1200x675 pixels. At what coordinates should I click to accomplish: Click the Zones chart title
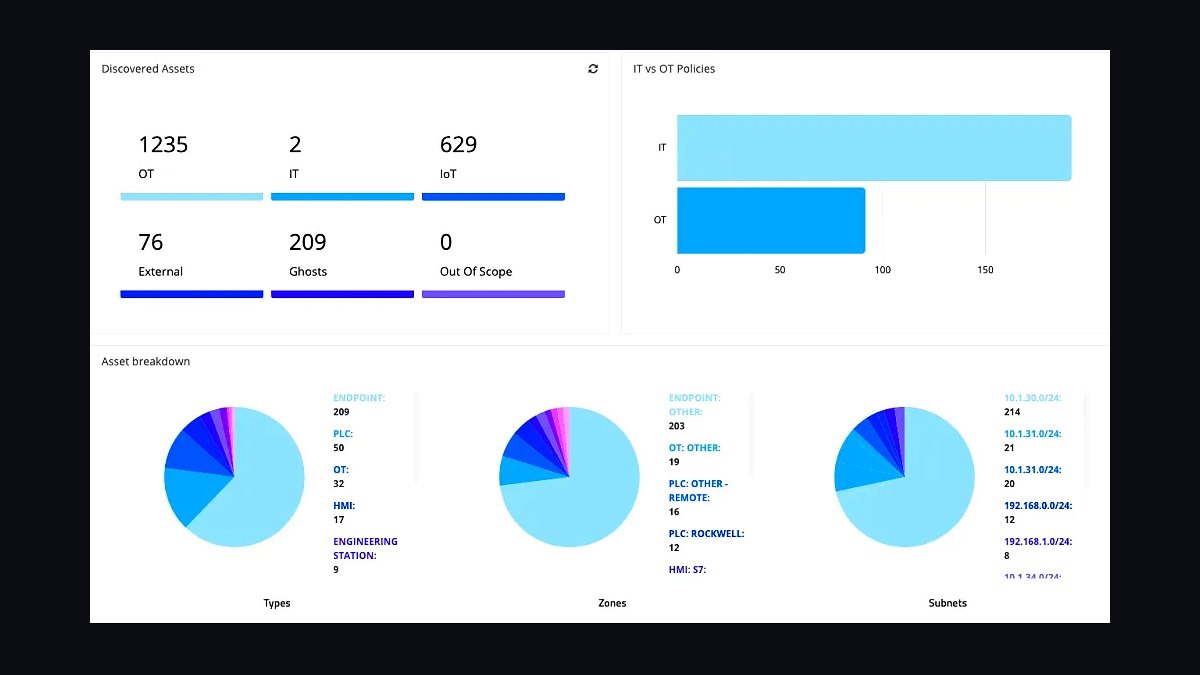pos(612,603)
